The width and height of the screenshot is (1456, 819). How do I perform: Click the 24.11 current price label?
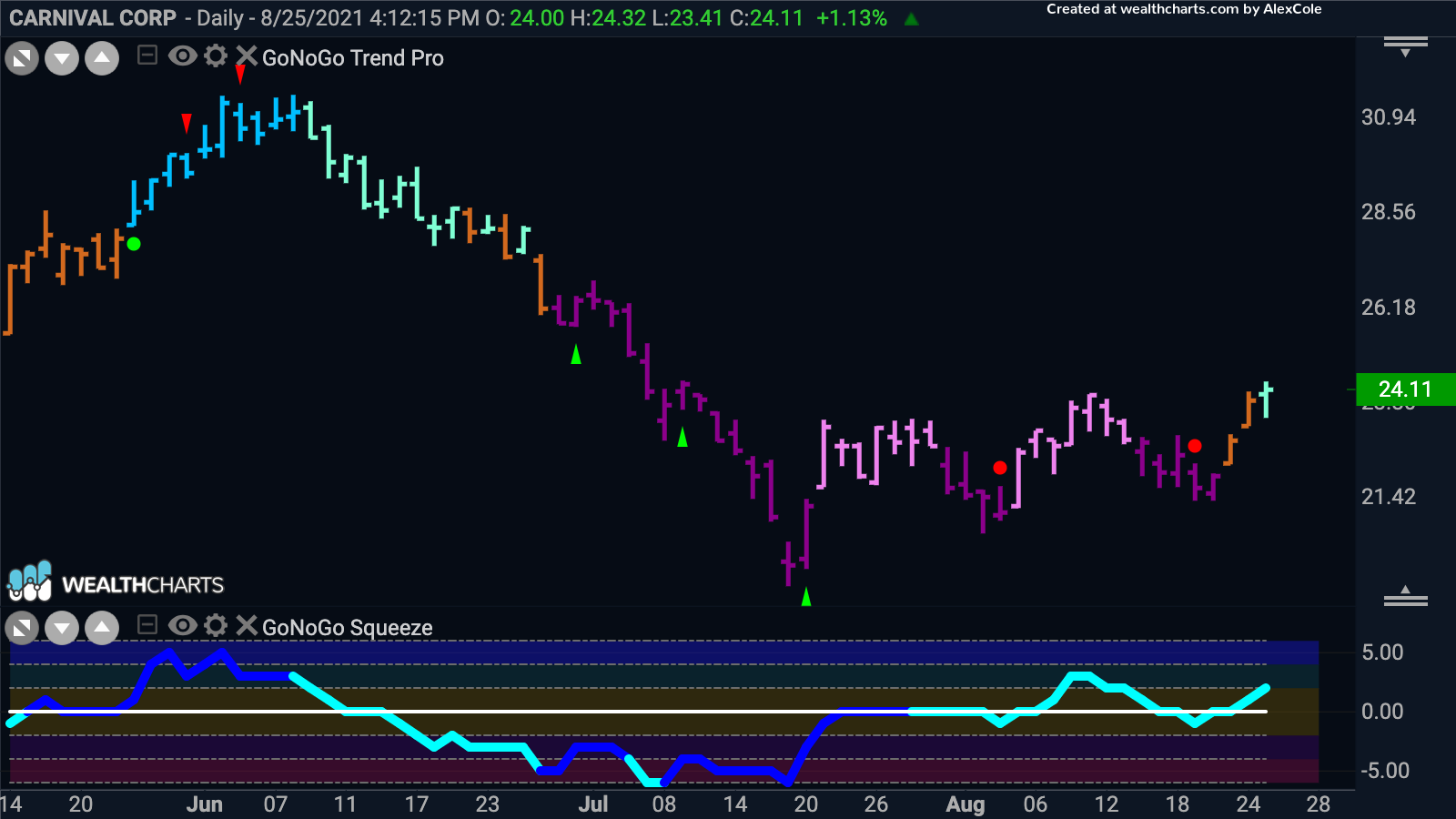tap(1405, 389)
